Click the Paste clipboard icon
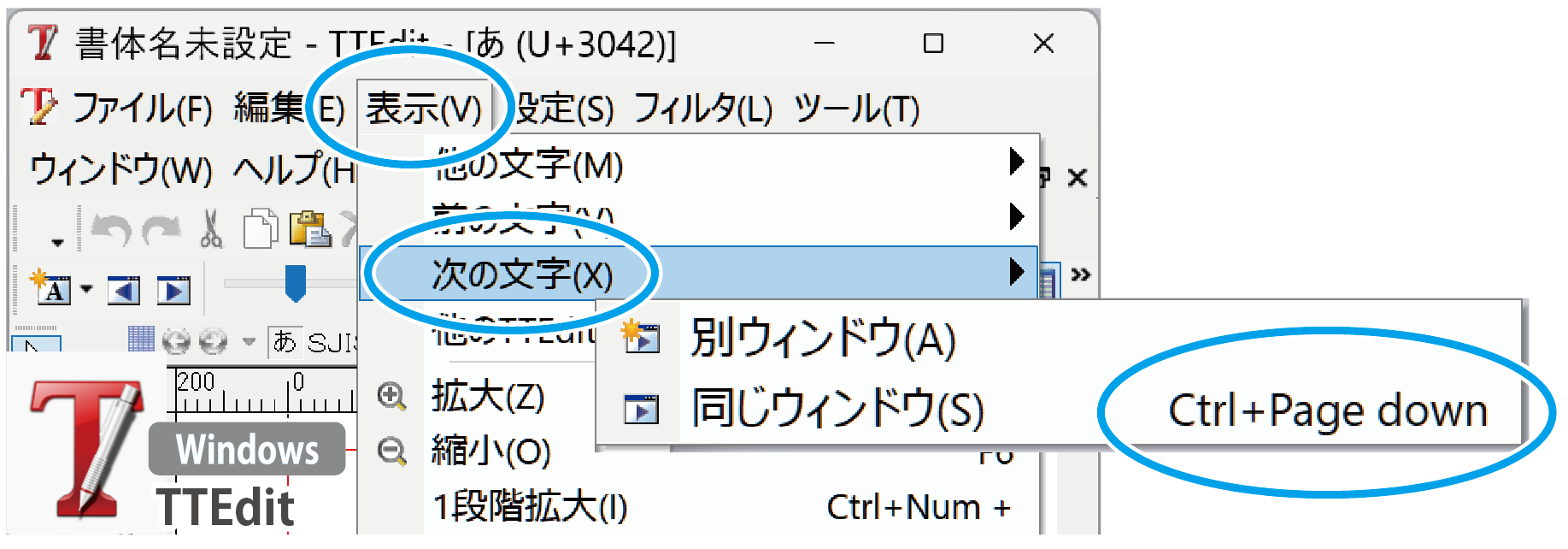 click(309, 229)
